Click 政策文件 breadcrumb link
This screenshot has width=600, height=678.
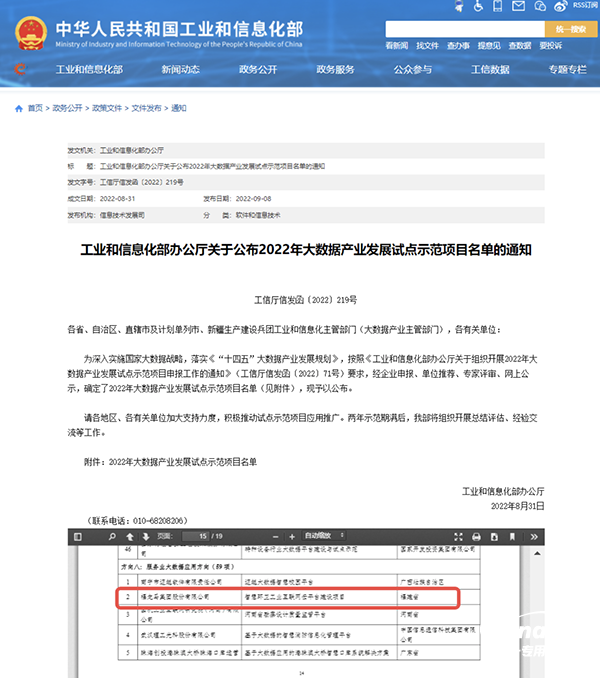click(x=107, y=108)
